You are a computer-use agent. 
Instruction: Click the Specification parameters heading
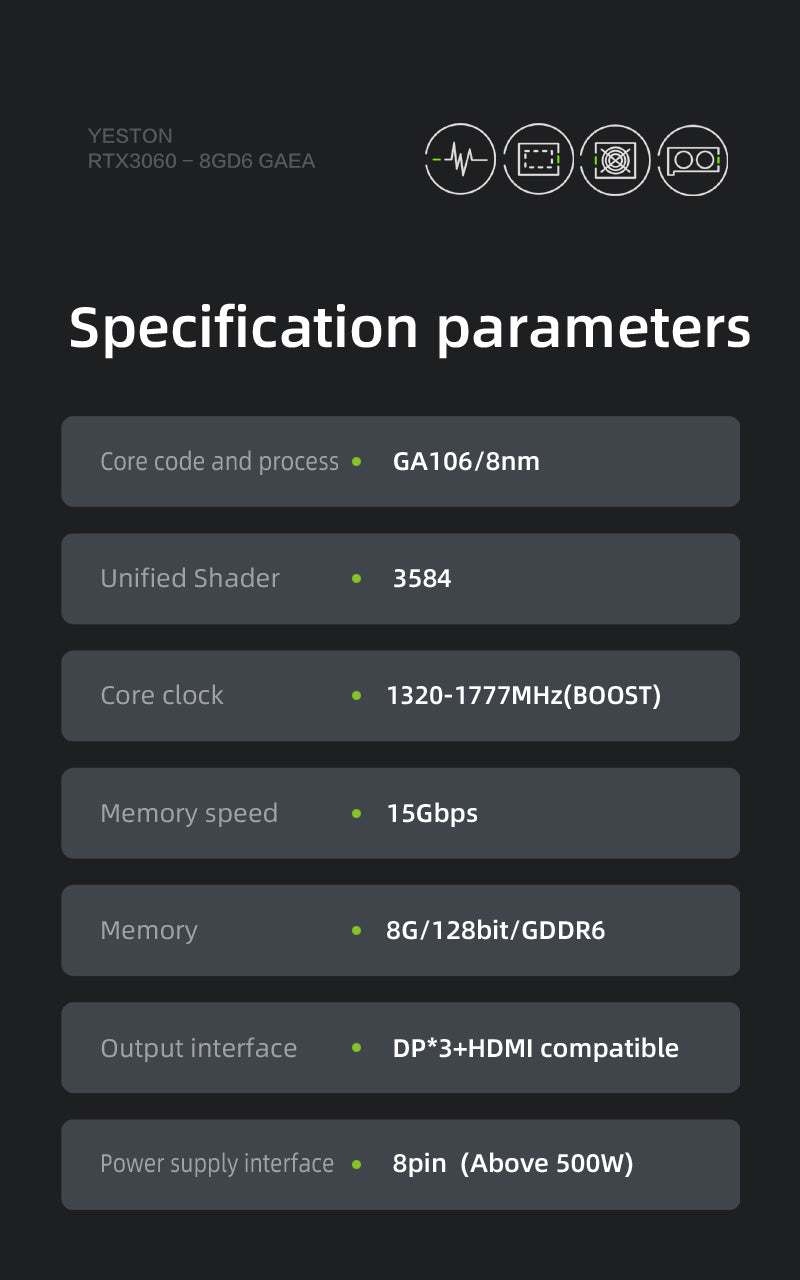click(x=409, y=328)
